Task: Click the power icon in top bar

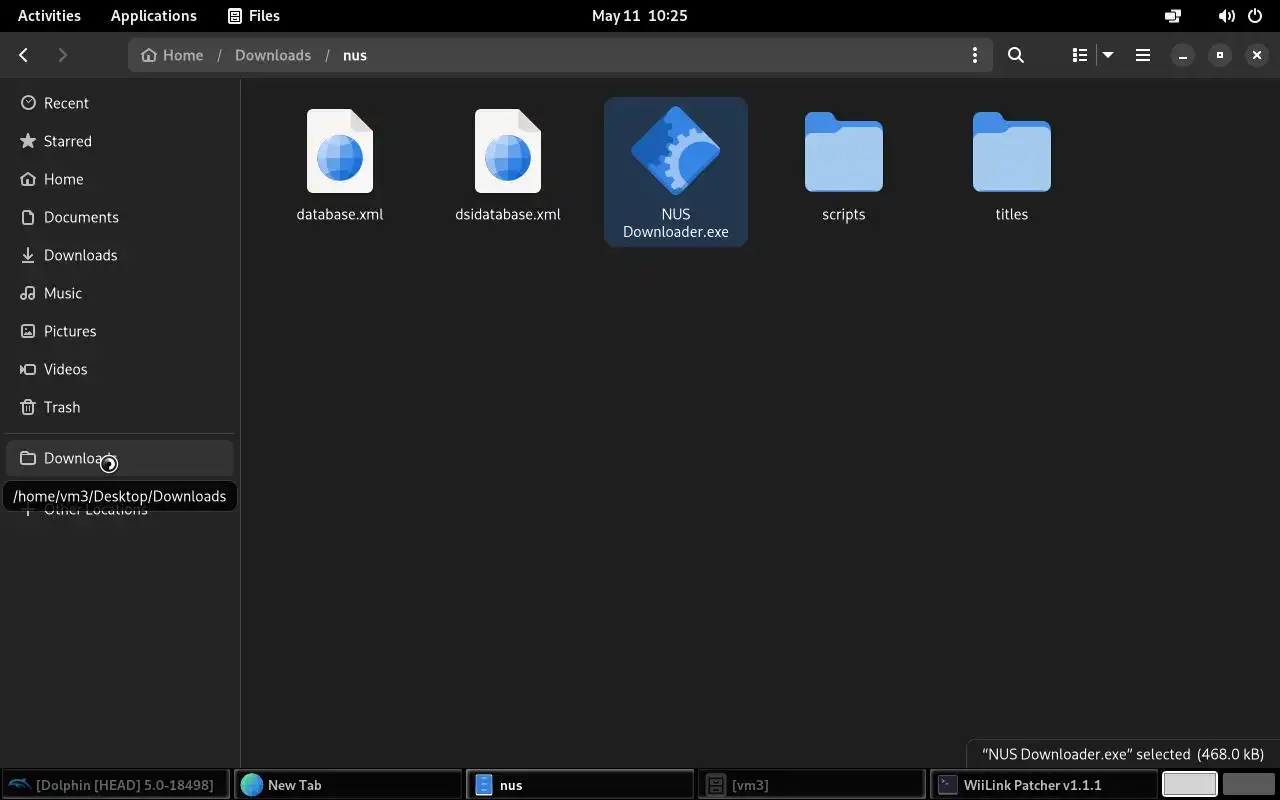Action: pyautogui.click(x=1253, y=16)
